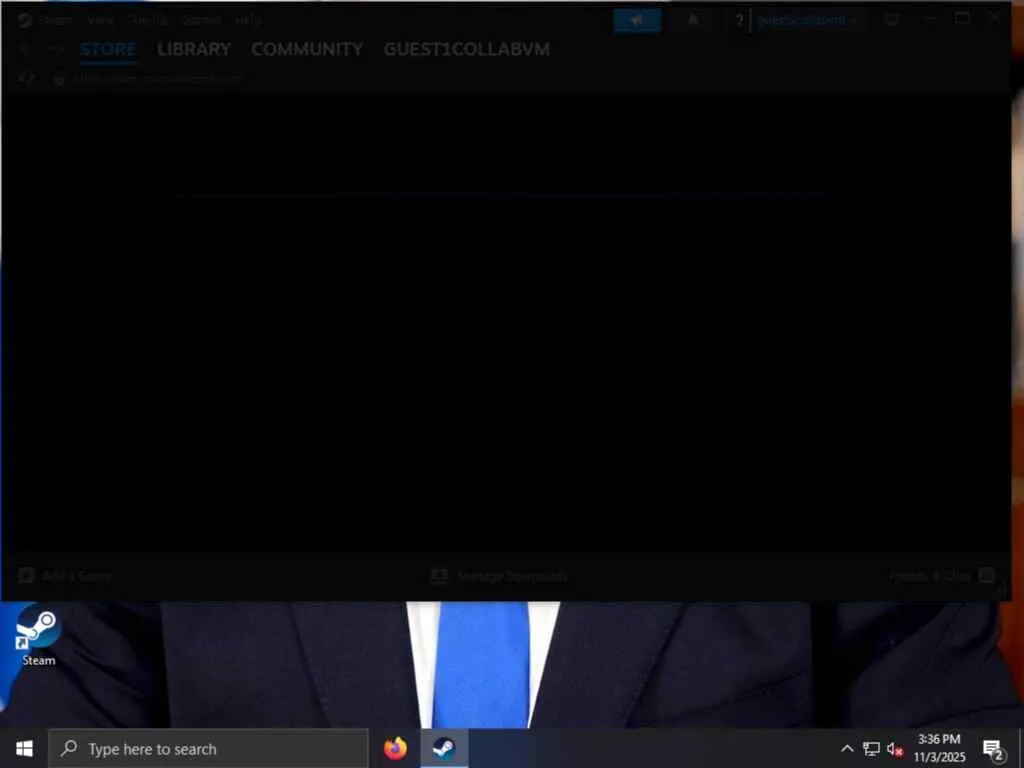The image size is (1024, 768).
Task: Open the Friends menu in Steam
Action: tap(148, 20)
